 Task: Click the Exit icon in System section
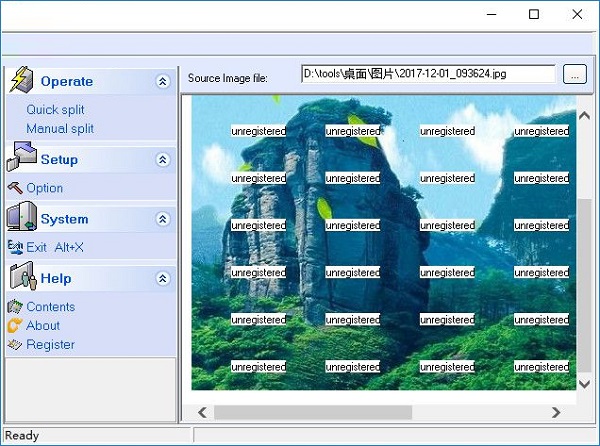point(14,247)
